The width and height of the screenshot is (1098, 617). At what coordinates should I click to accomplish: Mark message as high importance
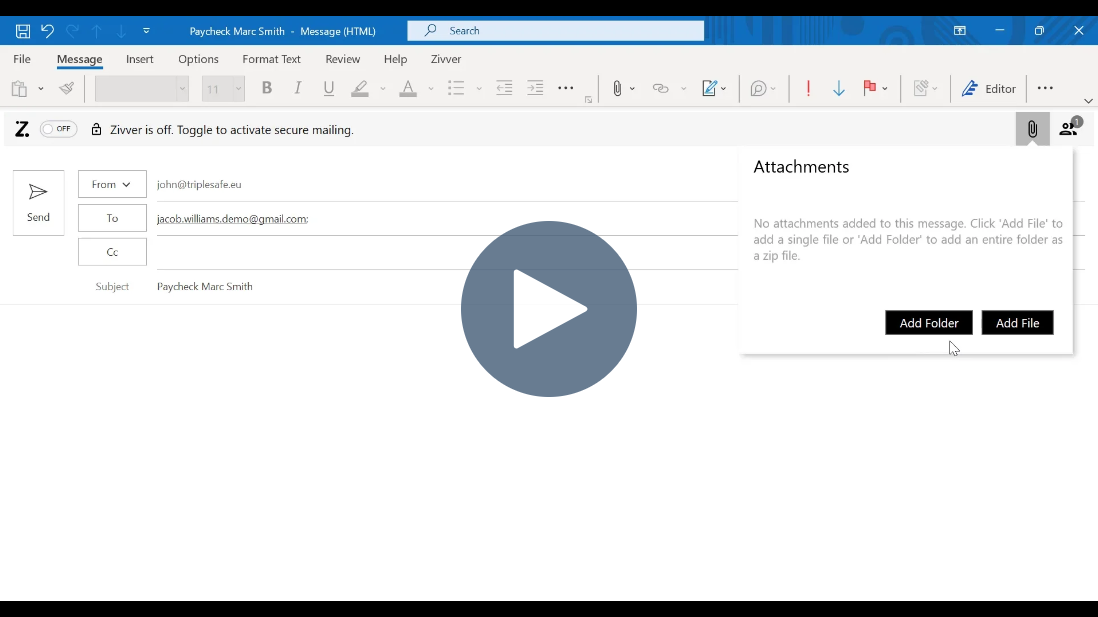click(x=808, y=89)
